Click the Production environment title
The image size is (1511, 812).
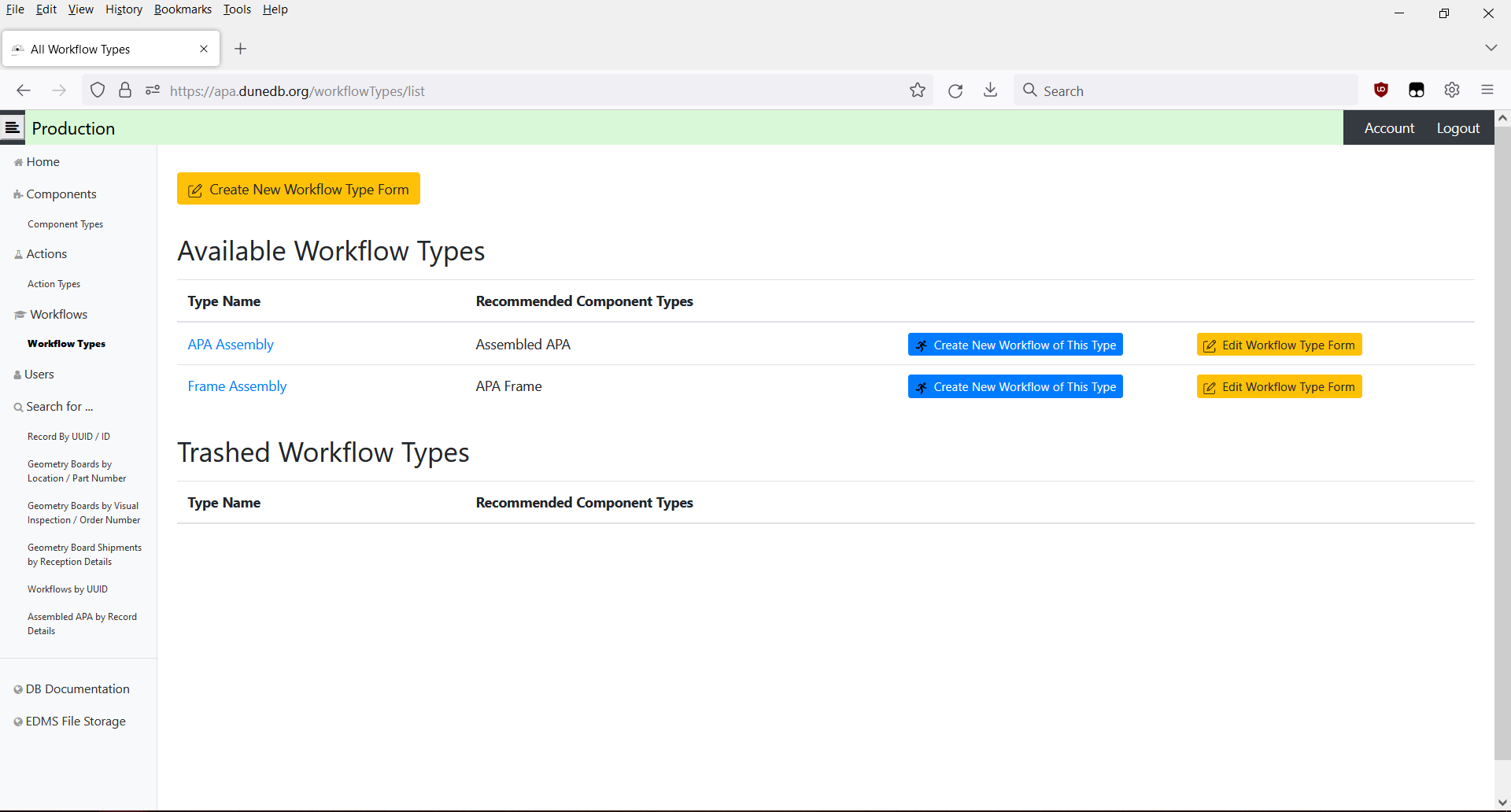click(73, 128)
